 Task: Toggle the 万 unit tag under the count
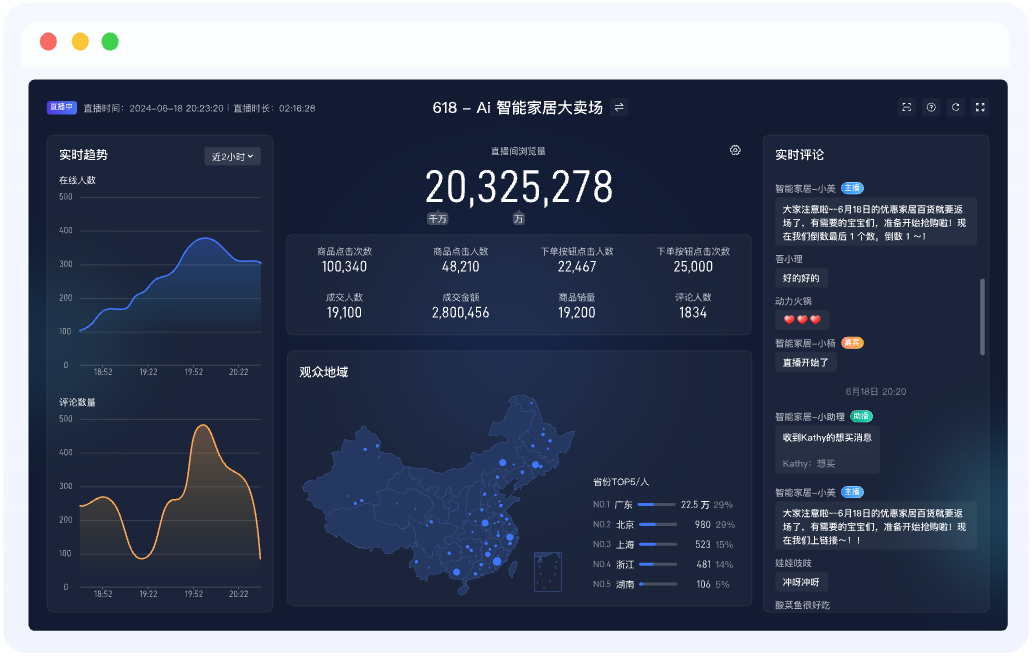(518, 218)
